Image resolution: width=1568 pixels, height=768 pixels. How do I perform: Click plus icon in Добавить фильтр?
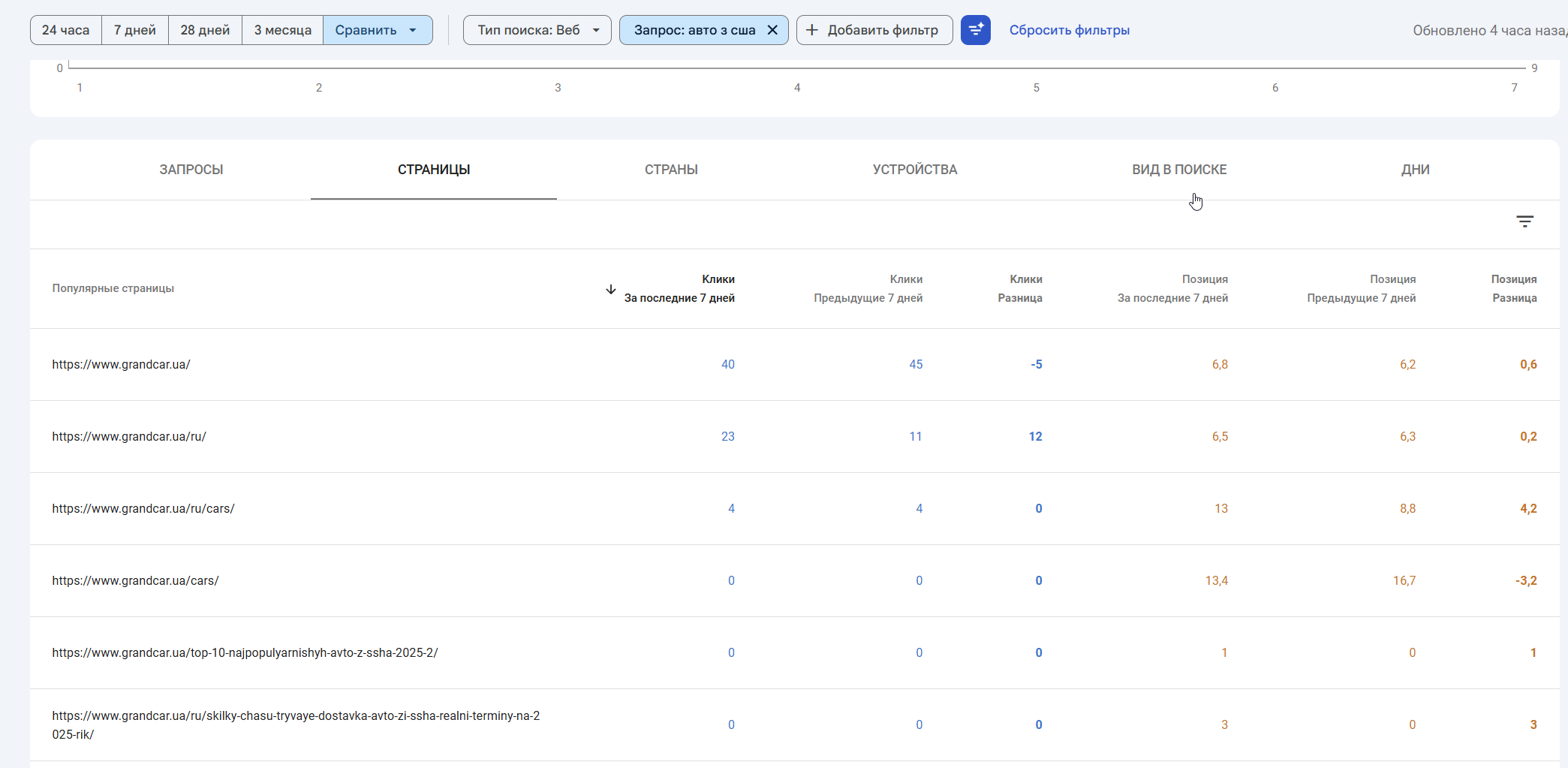[x=812, y=30]
